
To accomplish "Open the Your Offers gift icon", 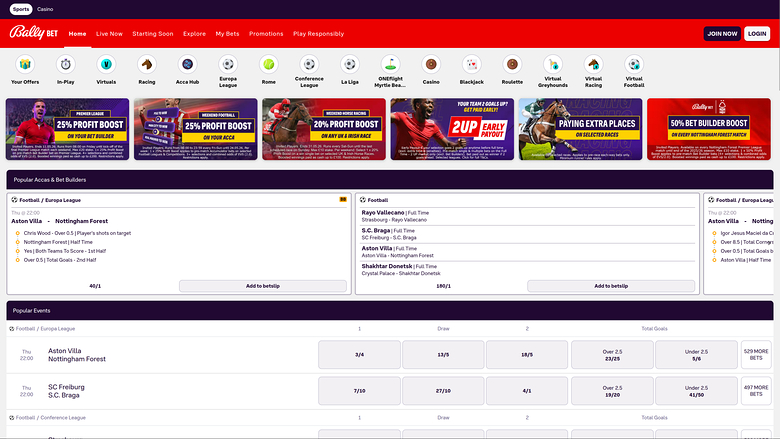I will click(25, 65).
